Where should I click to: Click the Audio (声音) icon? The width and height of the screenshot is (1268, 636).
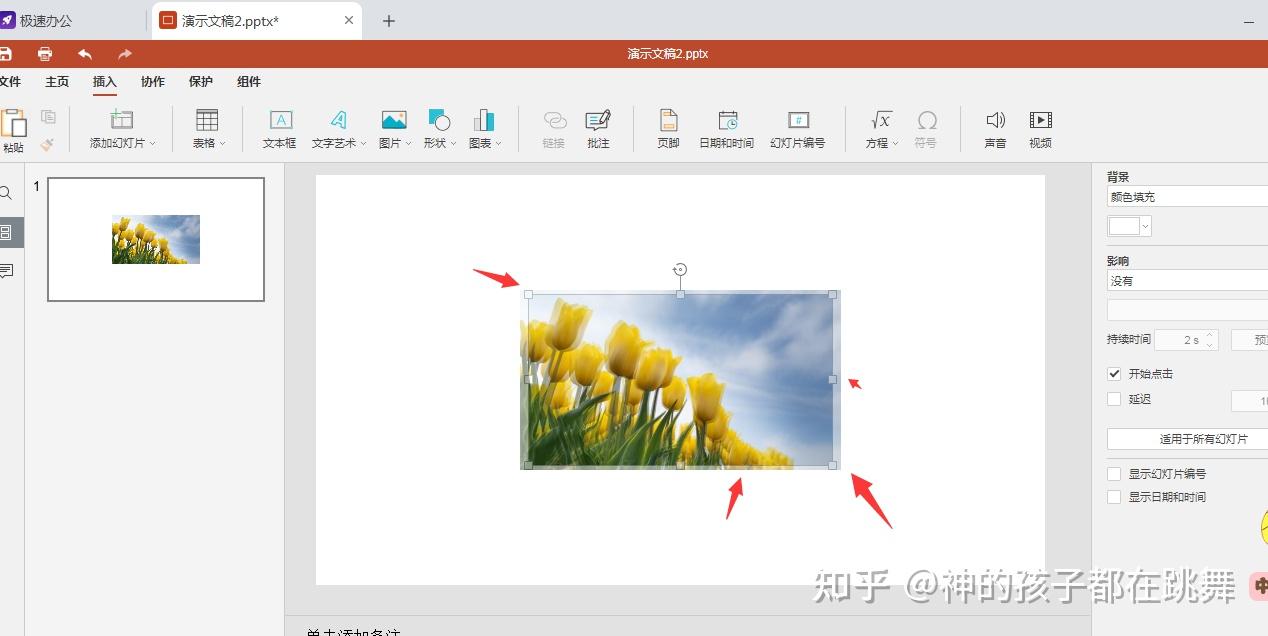point(995,120)
